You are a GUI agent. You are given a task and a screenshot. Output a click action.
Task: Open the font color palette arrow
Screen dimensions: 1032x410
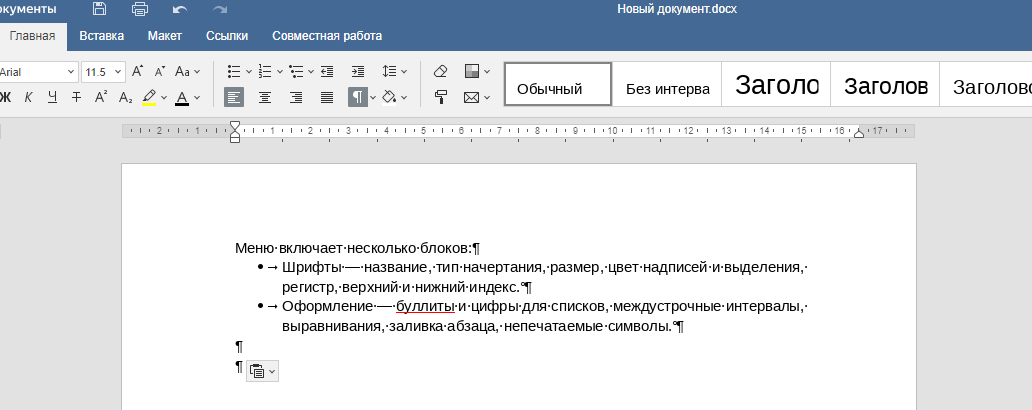pyautogui.click(x=197, y=98)
